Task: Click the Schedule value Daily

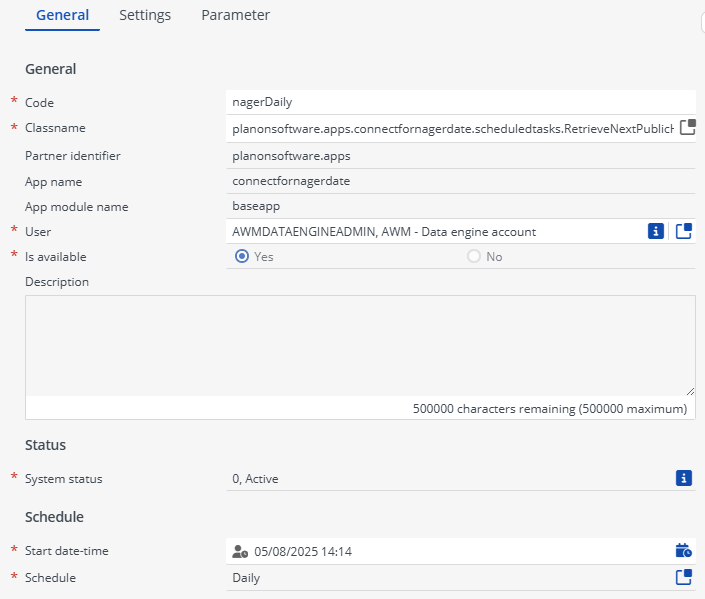Action: 246,578
